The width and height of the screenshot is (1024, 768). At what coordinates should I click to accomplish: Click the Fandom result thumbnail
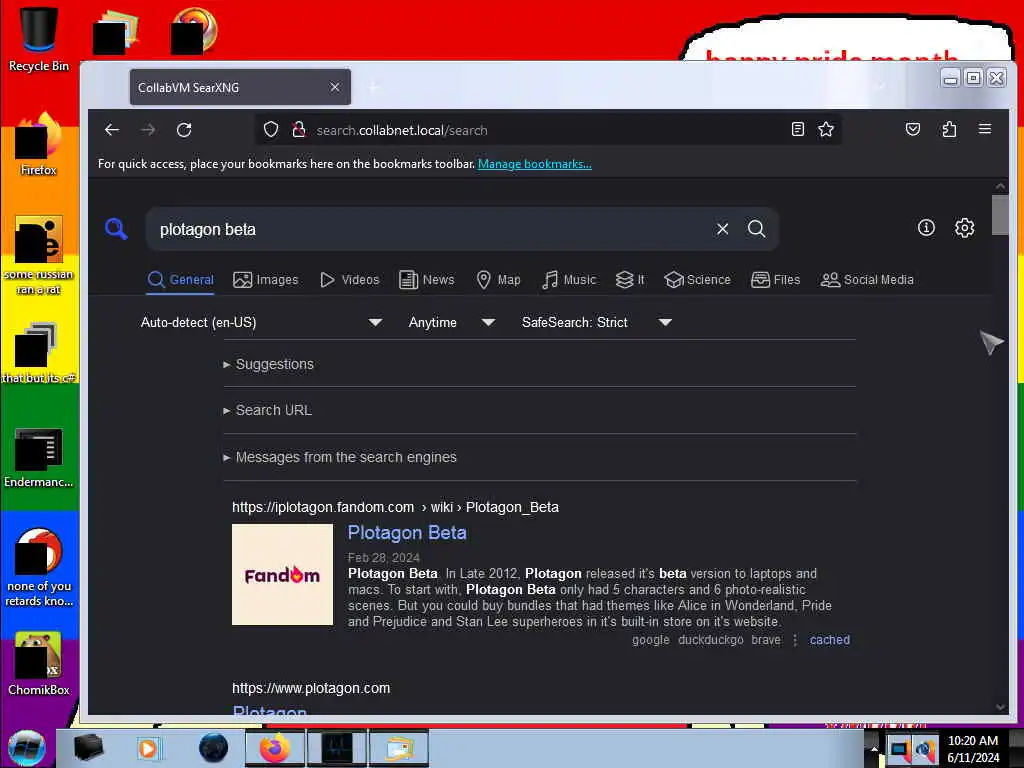point(282,575)
